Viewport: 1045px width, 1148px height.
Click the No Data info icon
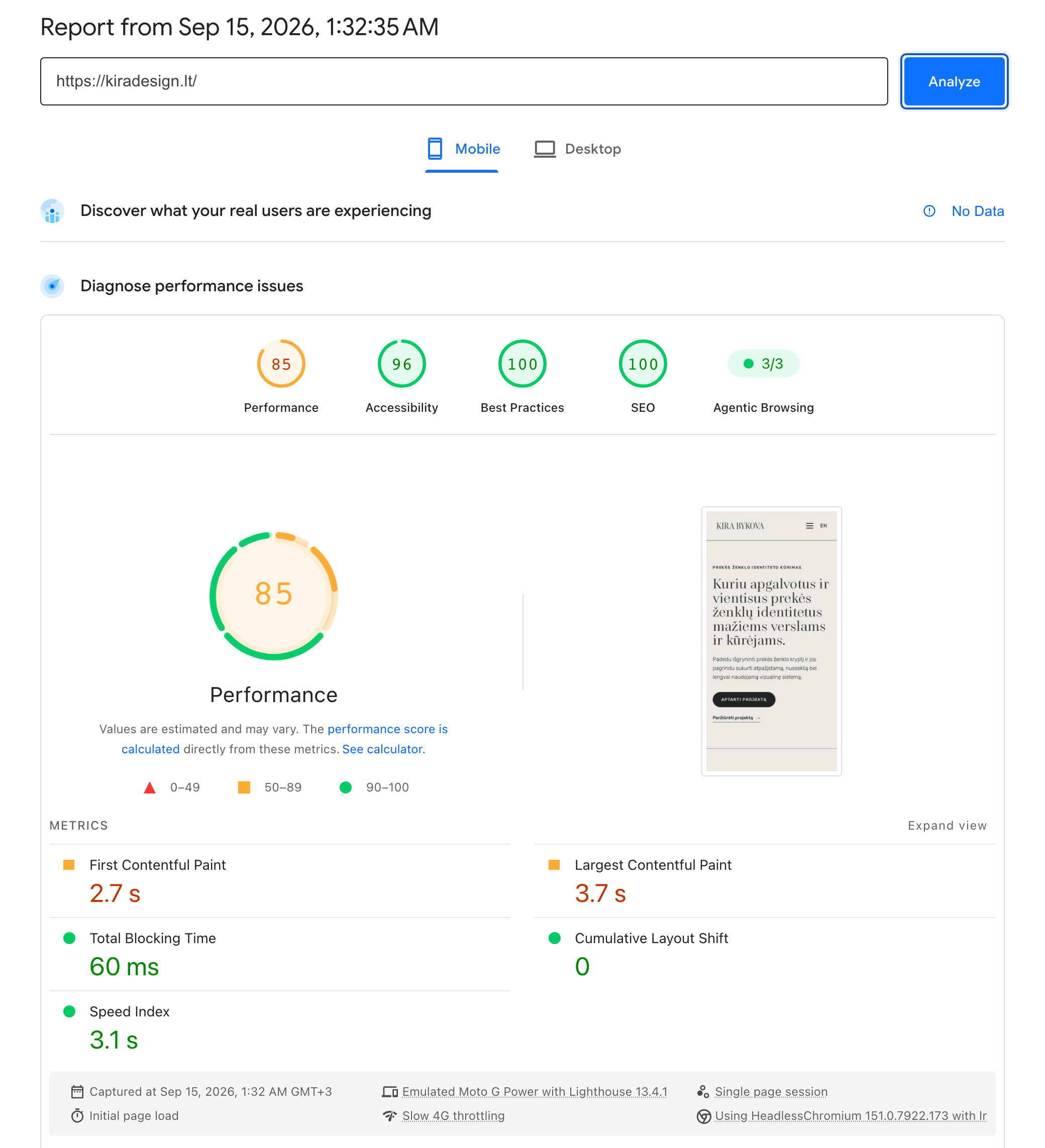[929, 211]
